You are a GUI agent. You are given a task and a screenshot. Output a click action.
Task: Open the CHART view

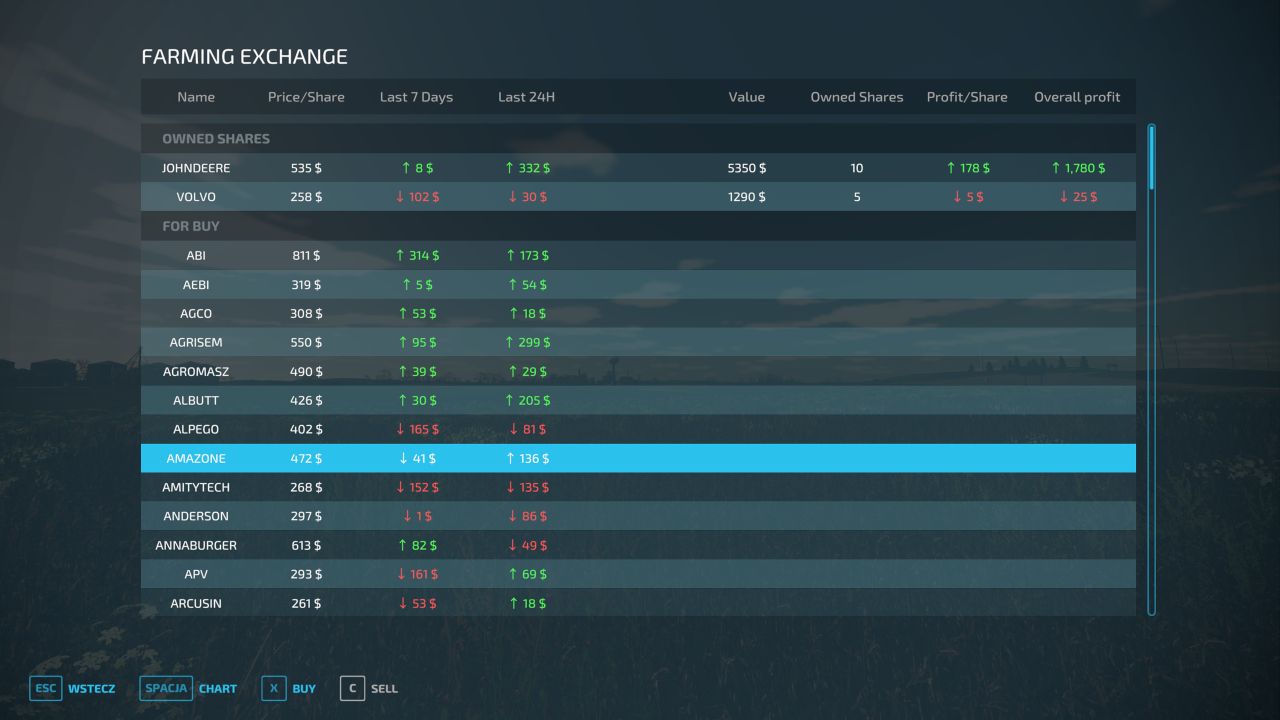click(218, 689)
